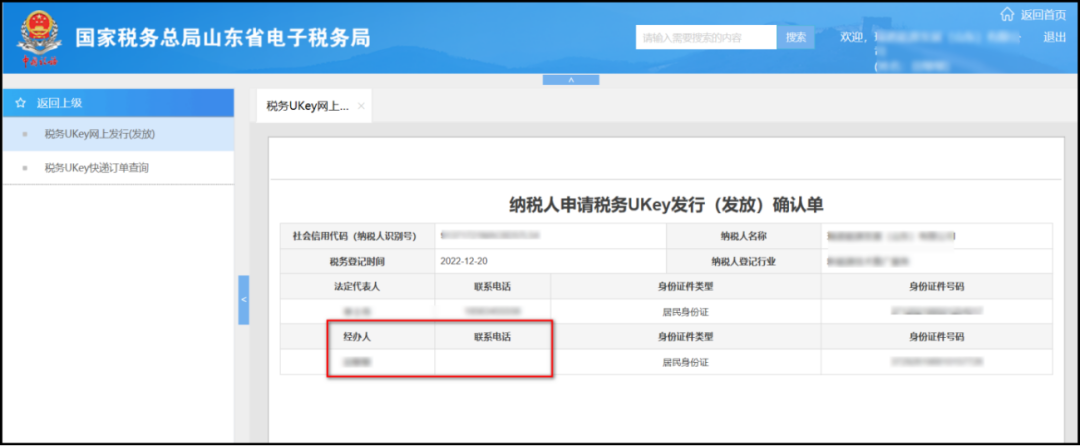Click the 纳税人名称 label cell

tap(744, 236)
